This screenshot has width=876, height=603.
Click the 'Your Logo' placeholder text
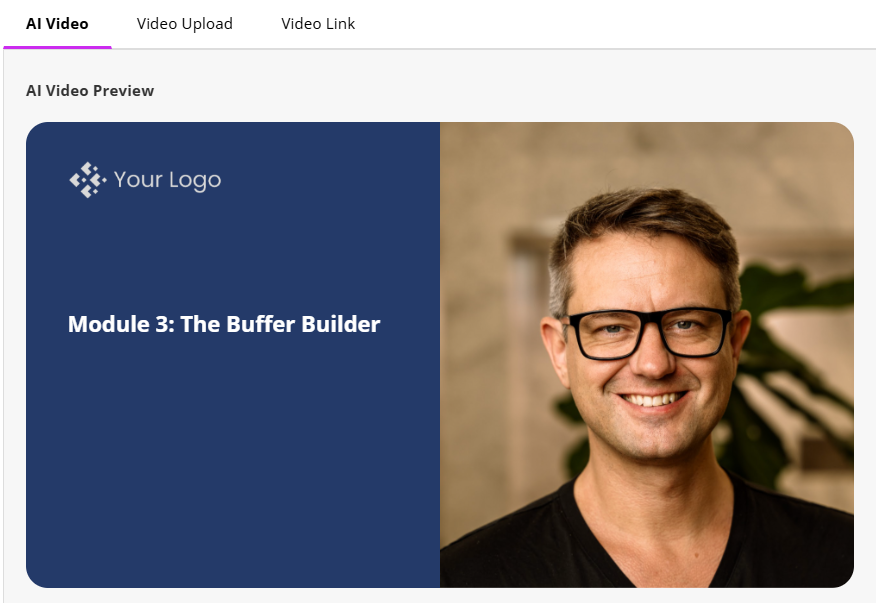pyautogui.click(x=168, y=180)
